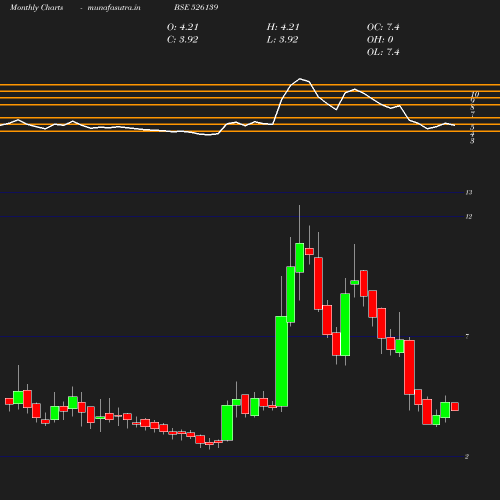The image size is (500, 500).
Task: Click the peak of the white indicator line
Action: [x=300, y=79]
